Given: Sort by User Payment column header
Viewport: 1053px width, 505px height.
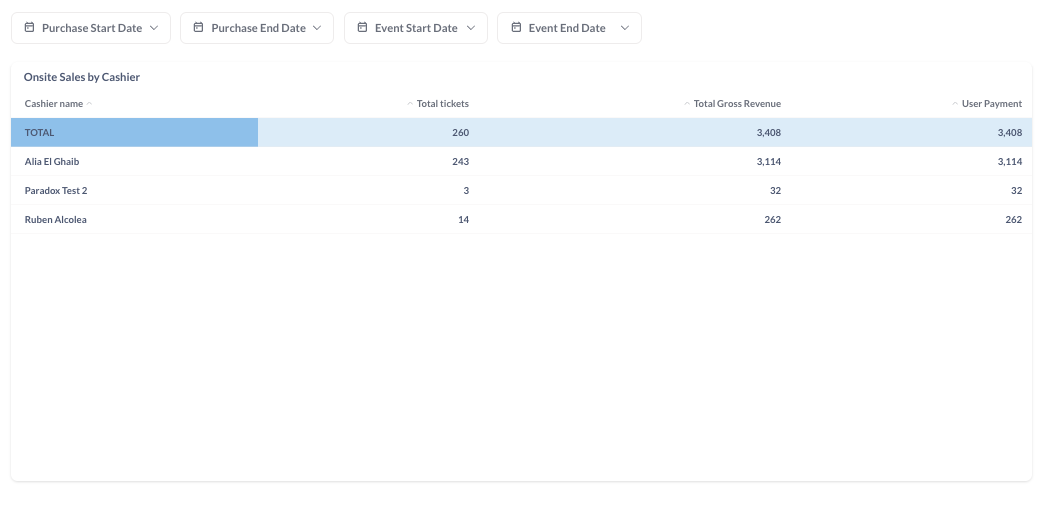Looking at the screenshot, I should [992, 103].
